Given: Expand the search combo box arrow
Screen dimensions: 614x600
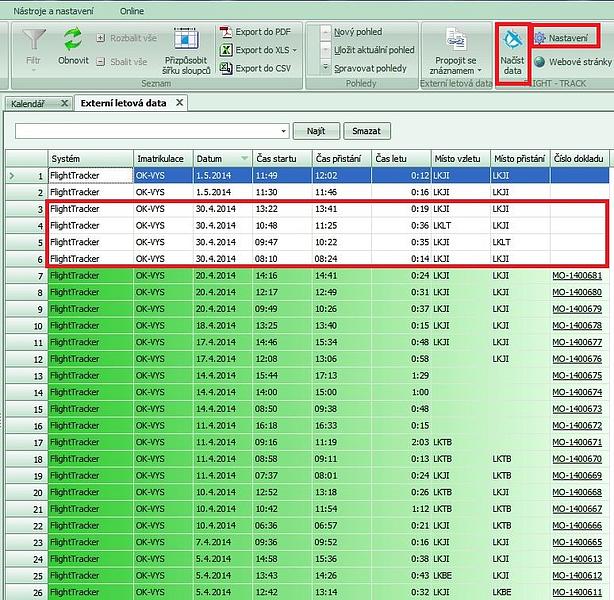Looking at the screenshot, I should coord(283,131).
